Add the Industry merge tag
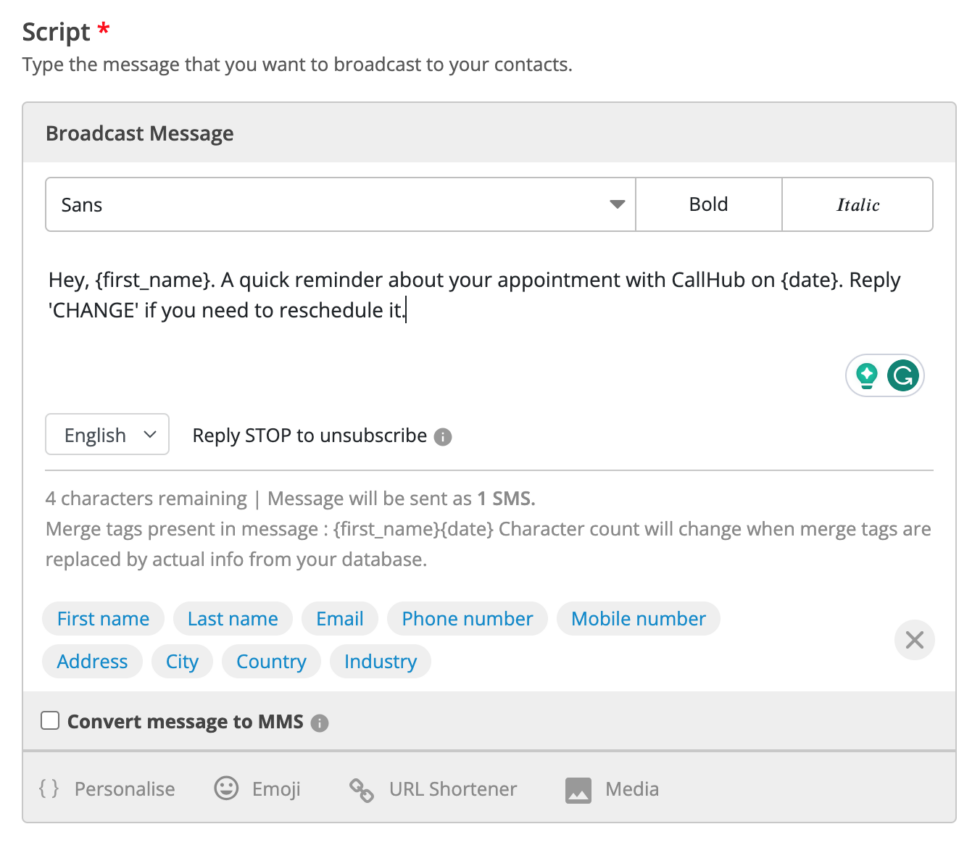980x845 pixels. (381, 661)
